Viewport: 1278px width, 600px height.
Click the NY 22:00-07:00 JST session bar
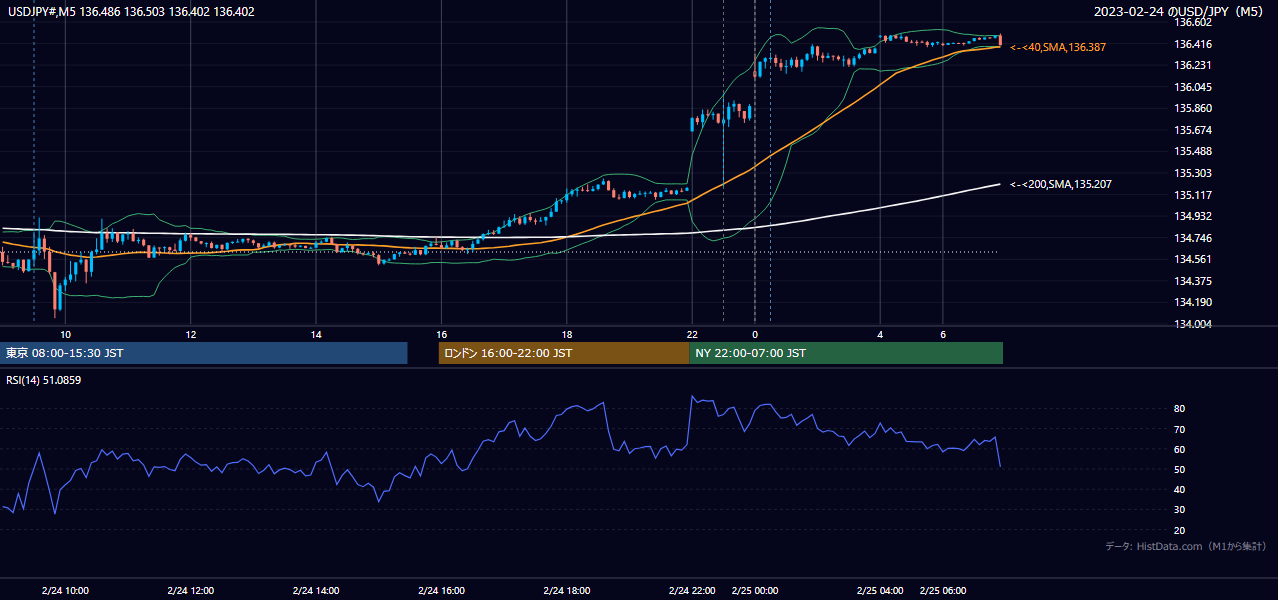[846, 353]
